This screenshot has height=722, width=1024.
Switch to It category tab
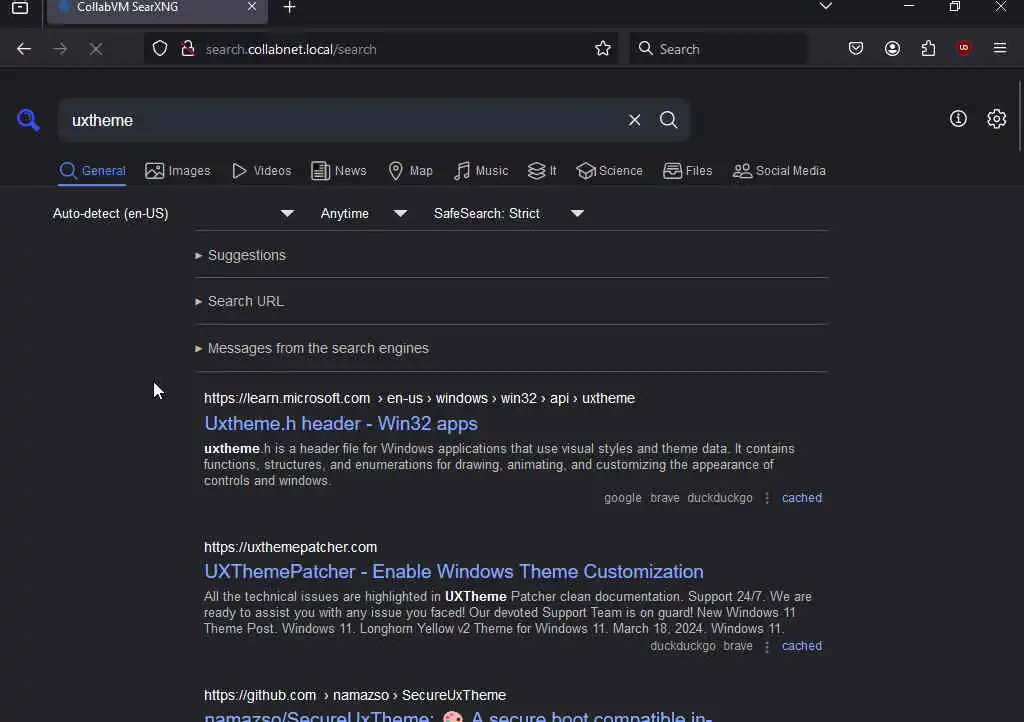click(542, 171)
